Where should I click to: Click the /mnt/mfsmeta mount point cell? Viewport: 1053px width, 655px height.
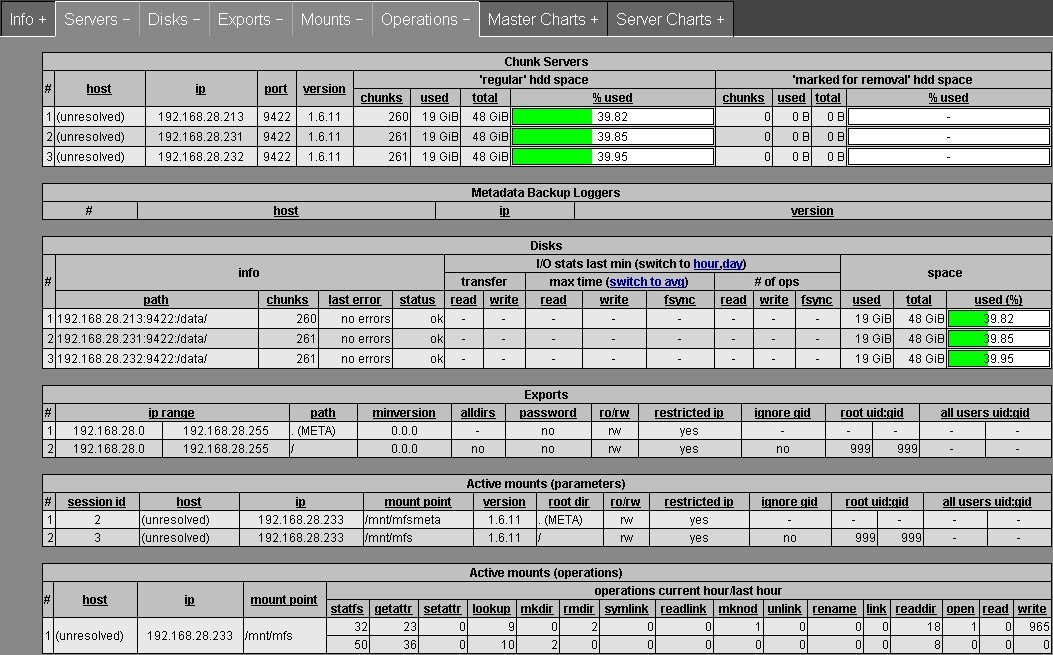tap(418, 519)
